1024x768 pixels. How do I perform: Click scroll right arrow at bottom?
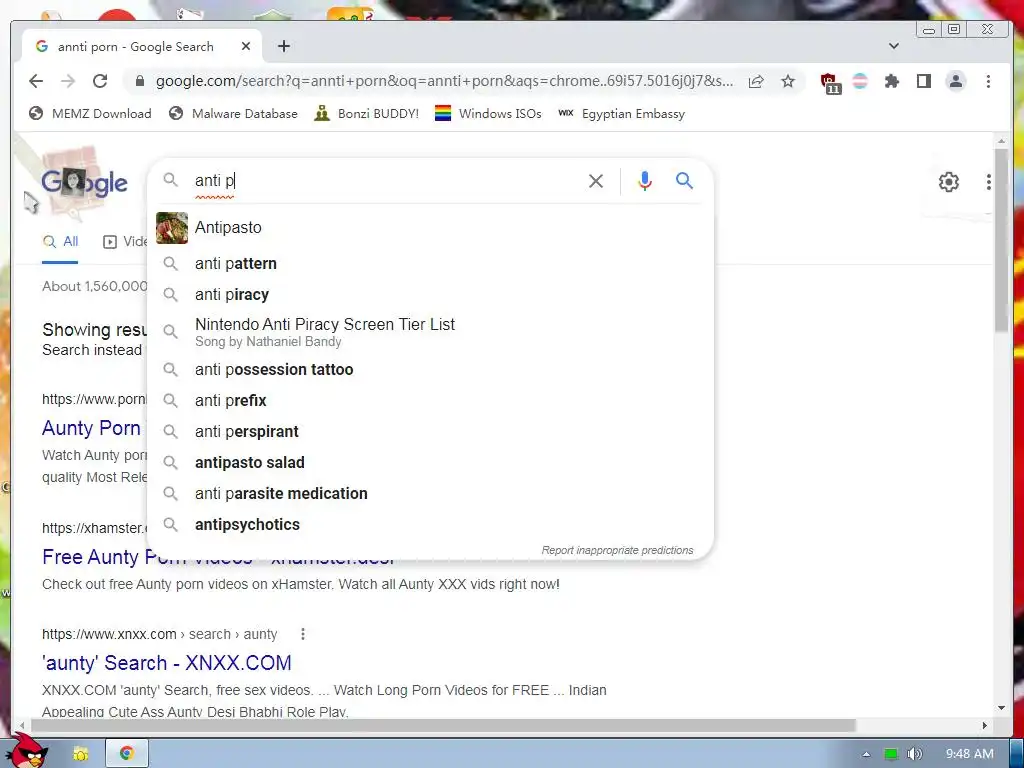985,726
